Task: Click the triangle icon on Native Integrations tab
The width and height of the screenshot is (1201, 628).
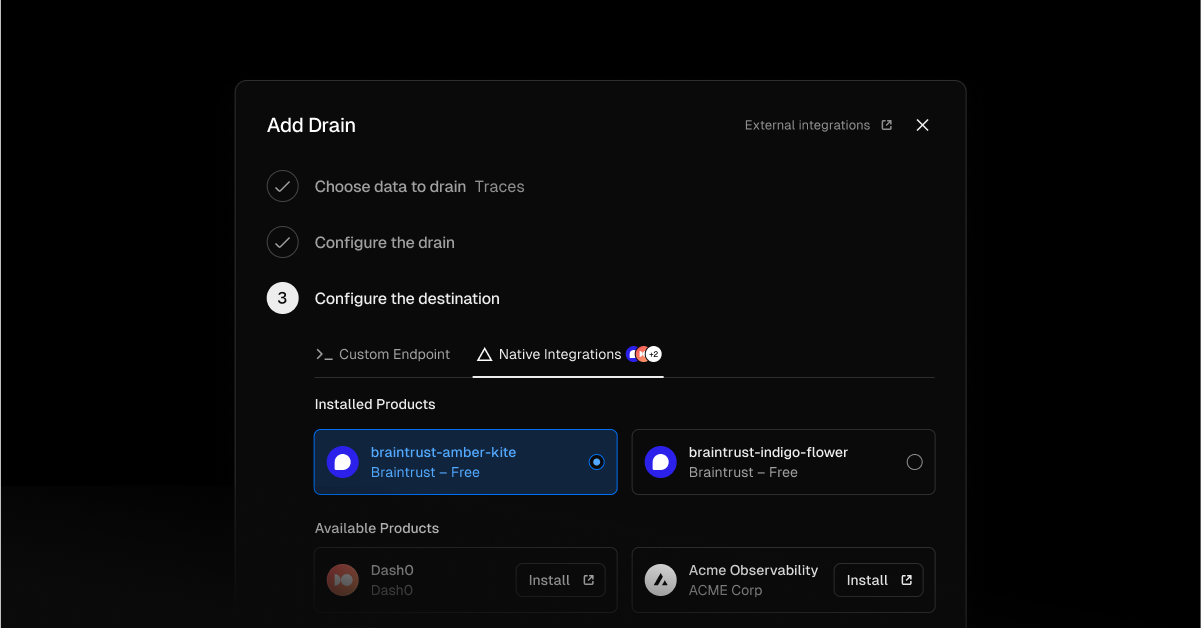Action: [x=485, y=354]
